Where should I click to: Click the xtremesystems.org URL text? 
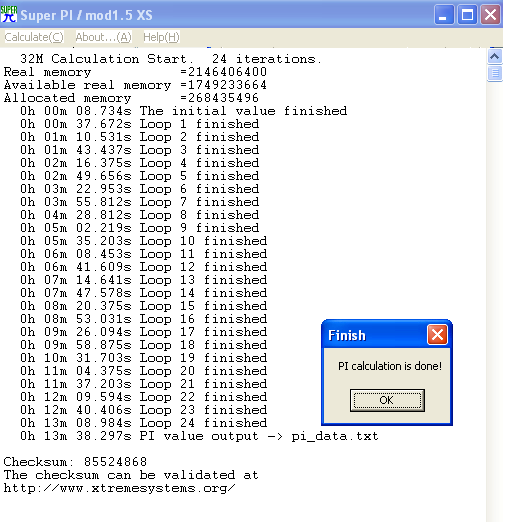coord(119,488)
